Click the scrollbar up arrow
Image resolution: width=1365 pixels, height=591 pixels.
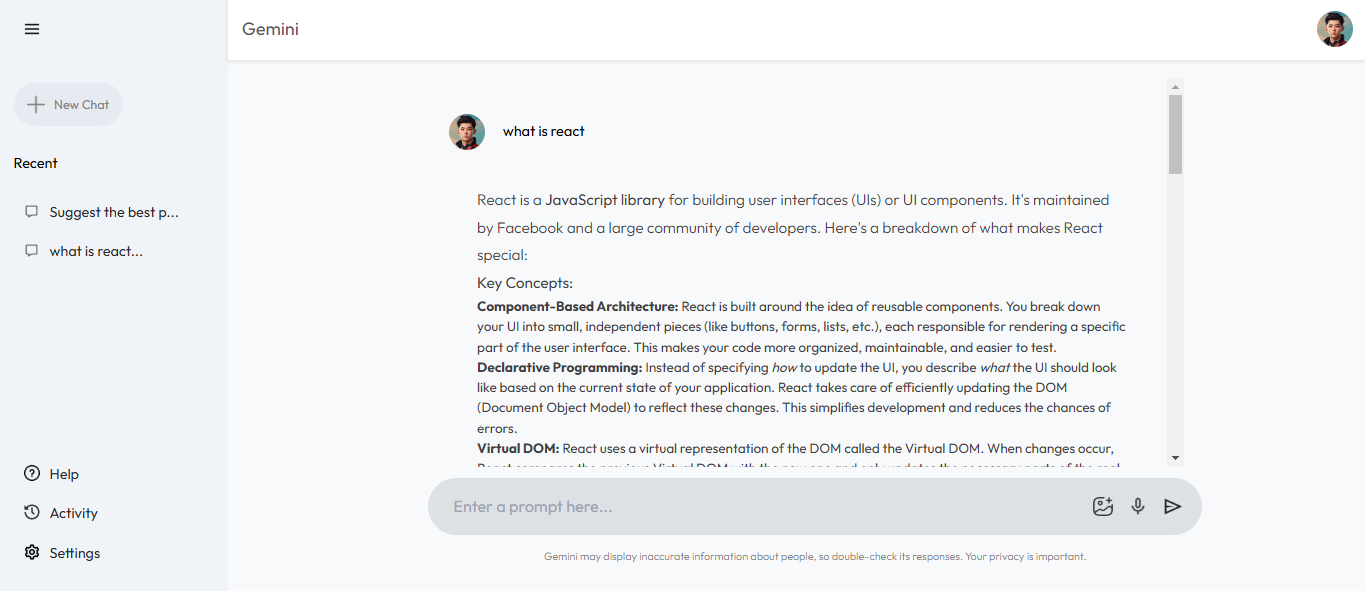(x=1176, y=87)
